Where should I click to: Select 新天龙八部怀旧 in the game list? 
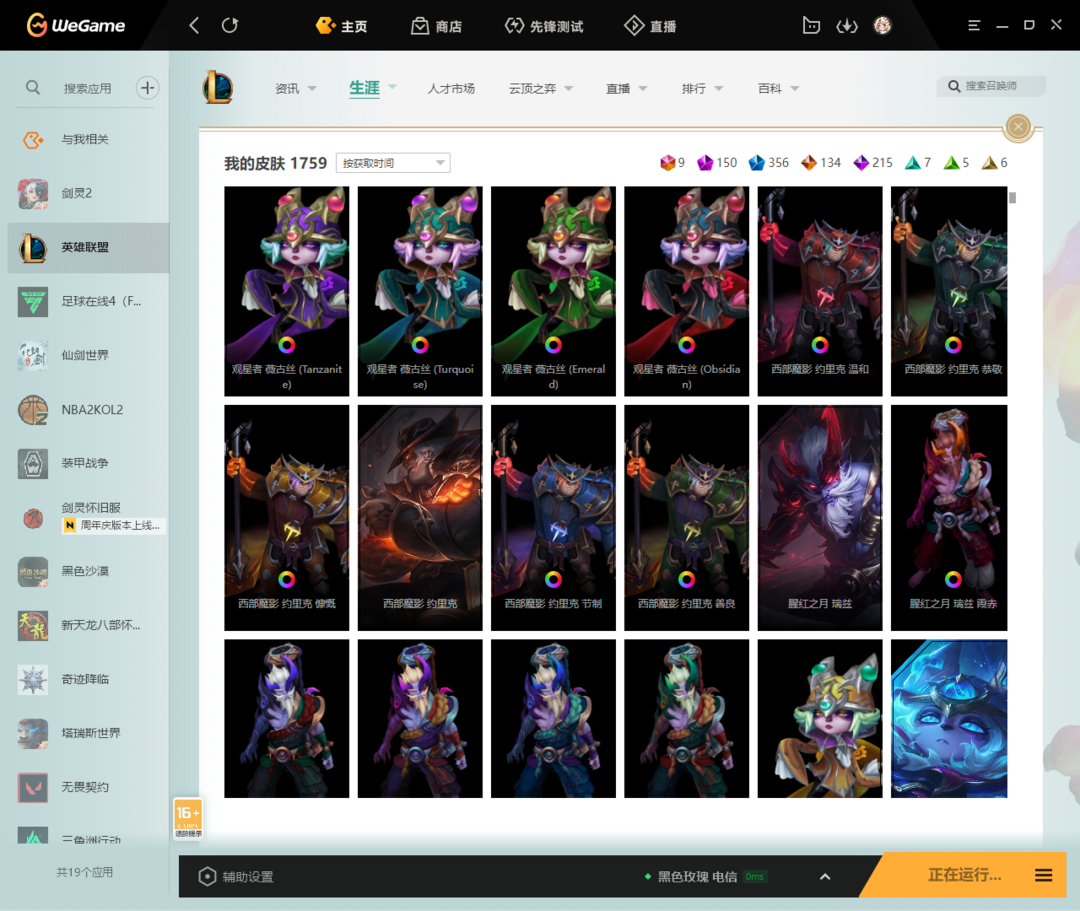click(x=88, y=625)
